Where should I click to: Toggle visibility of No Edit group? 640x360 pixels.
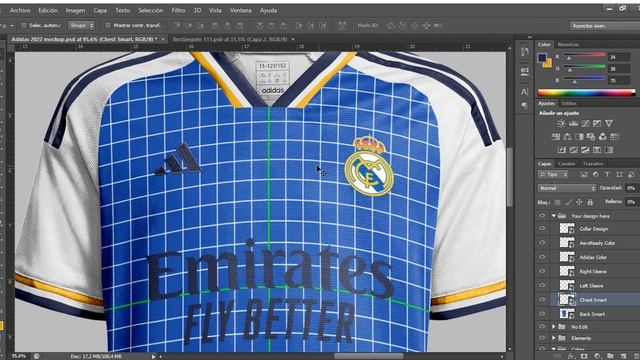[x=542, y=327]
